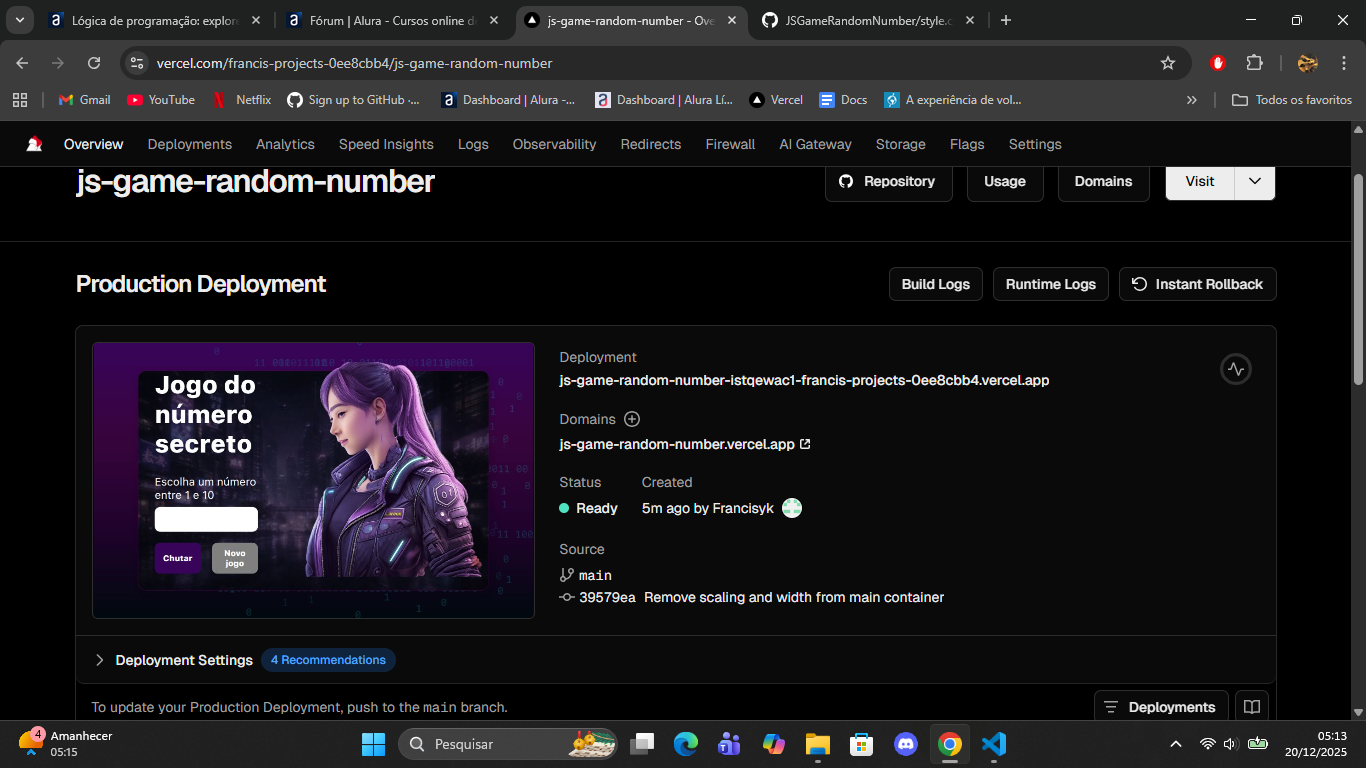Open the js-game-random-number.vercel.app domain link

[x=677, y=444]
